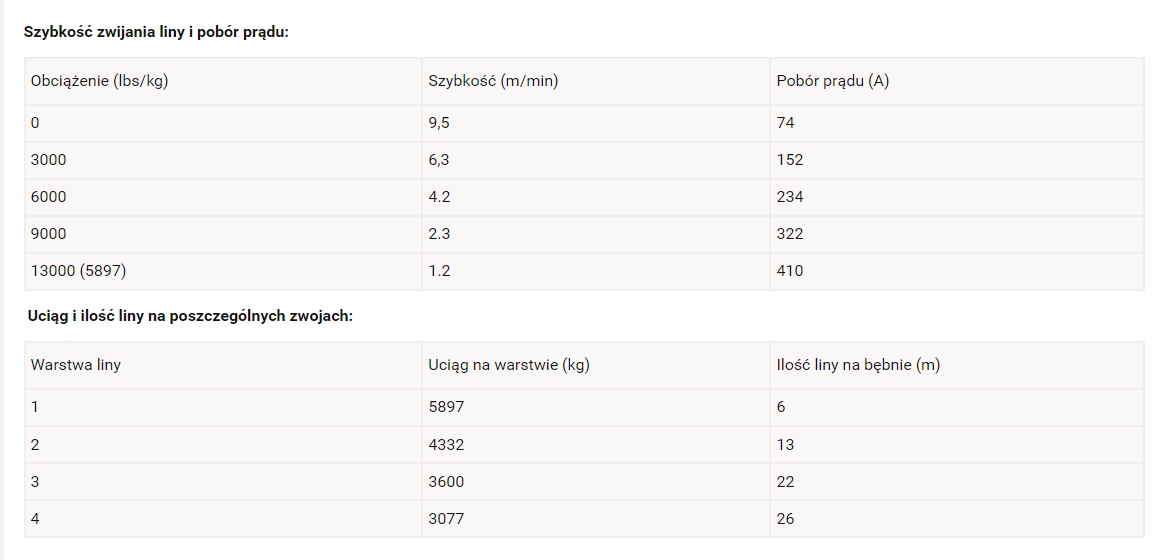Select the 410 current draw value

click(789, 271)
